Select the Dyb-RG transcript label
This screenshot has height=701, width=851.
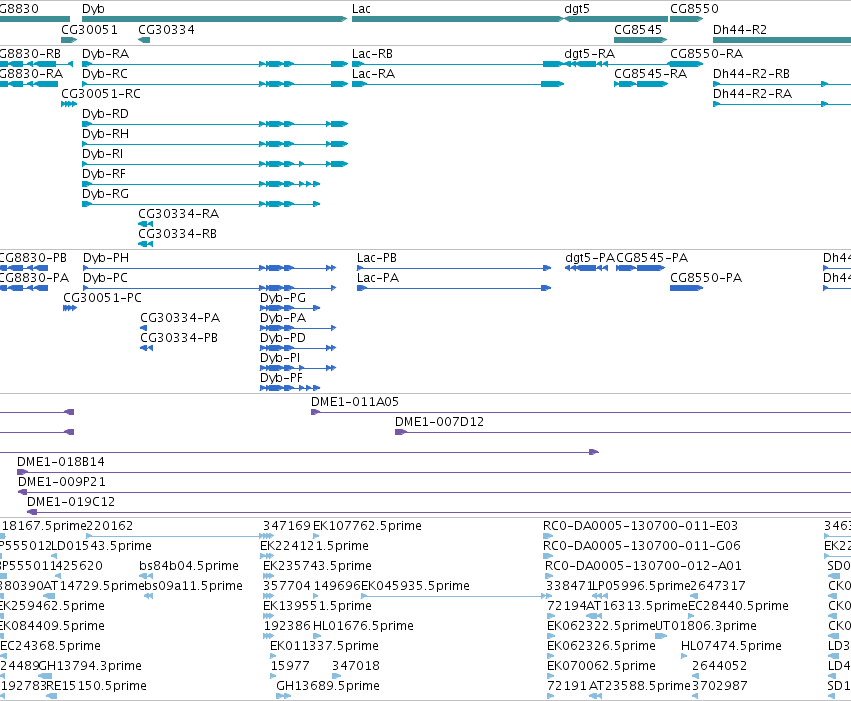click(x=105, y=194)
